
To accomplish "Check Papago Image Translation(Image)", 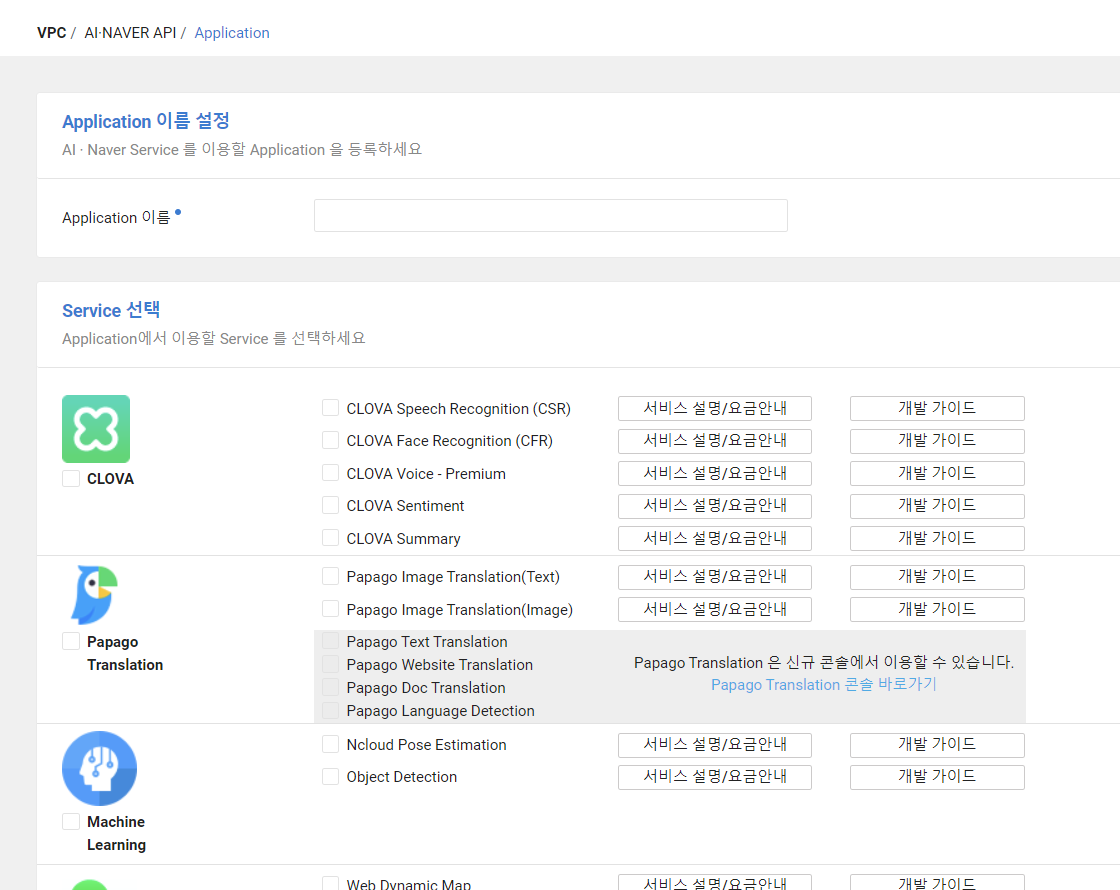I will tap(330, 609).
